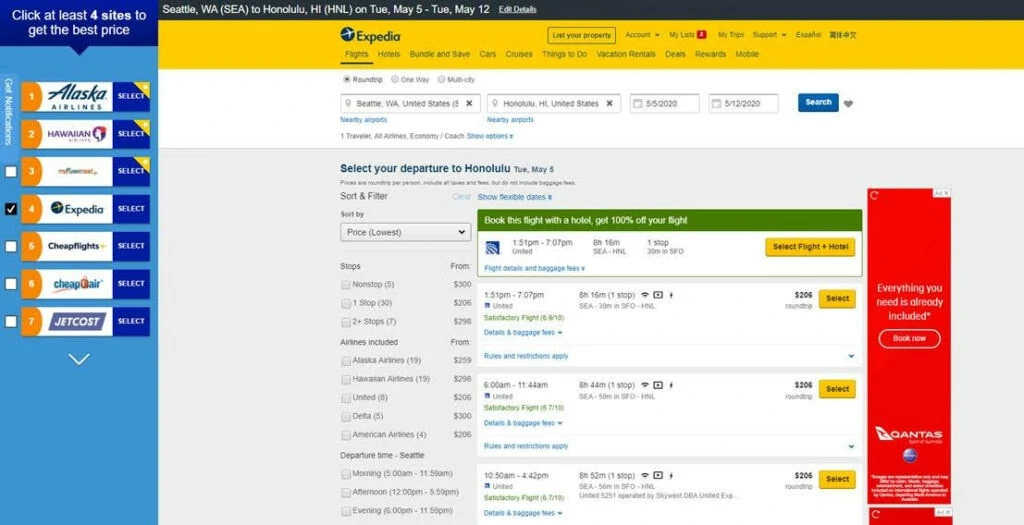
Task: Click the Jetcost logo tile
Action: click(x=77, y=321)
